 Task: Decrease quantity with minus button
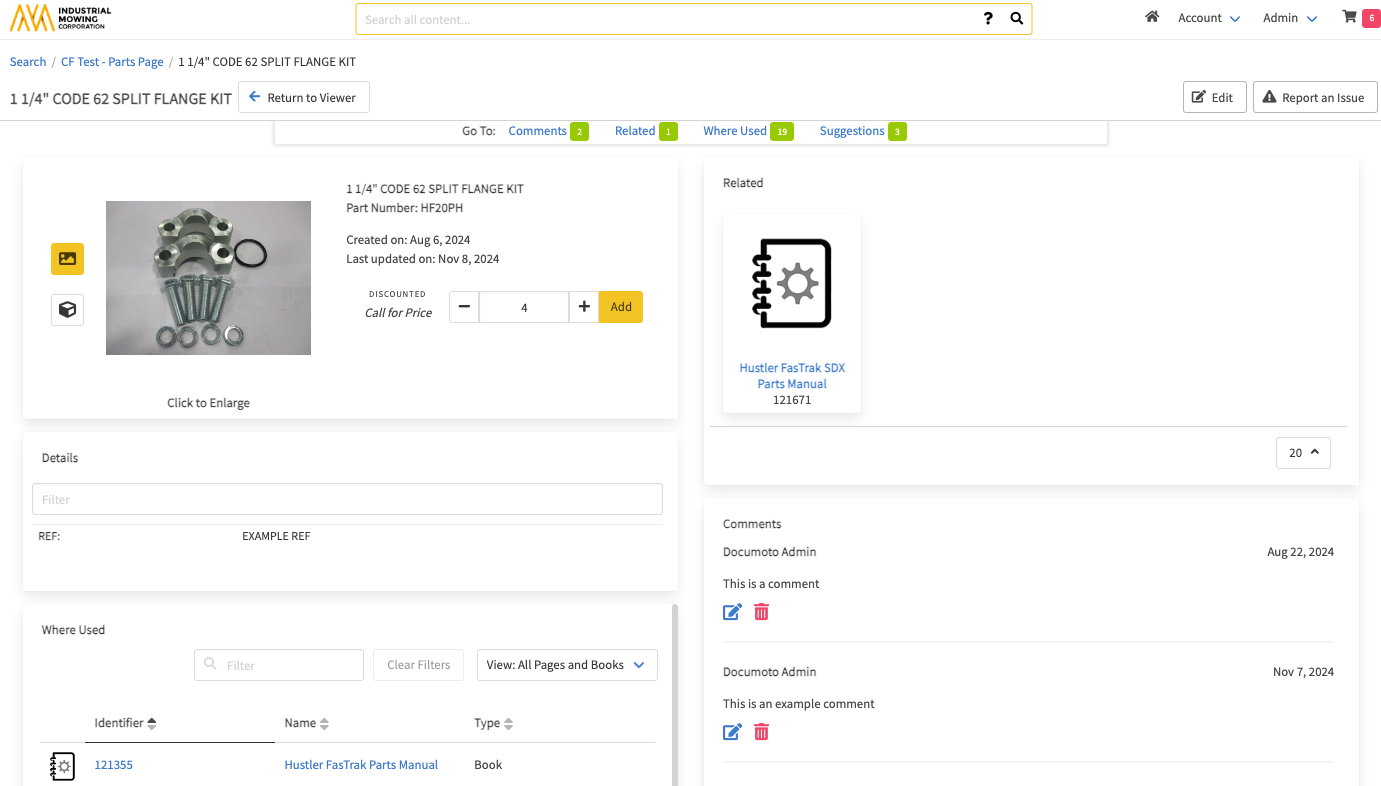(464, 307)
